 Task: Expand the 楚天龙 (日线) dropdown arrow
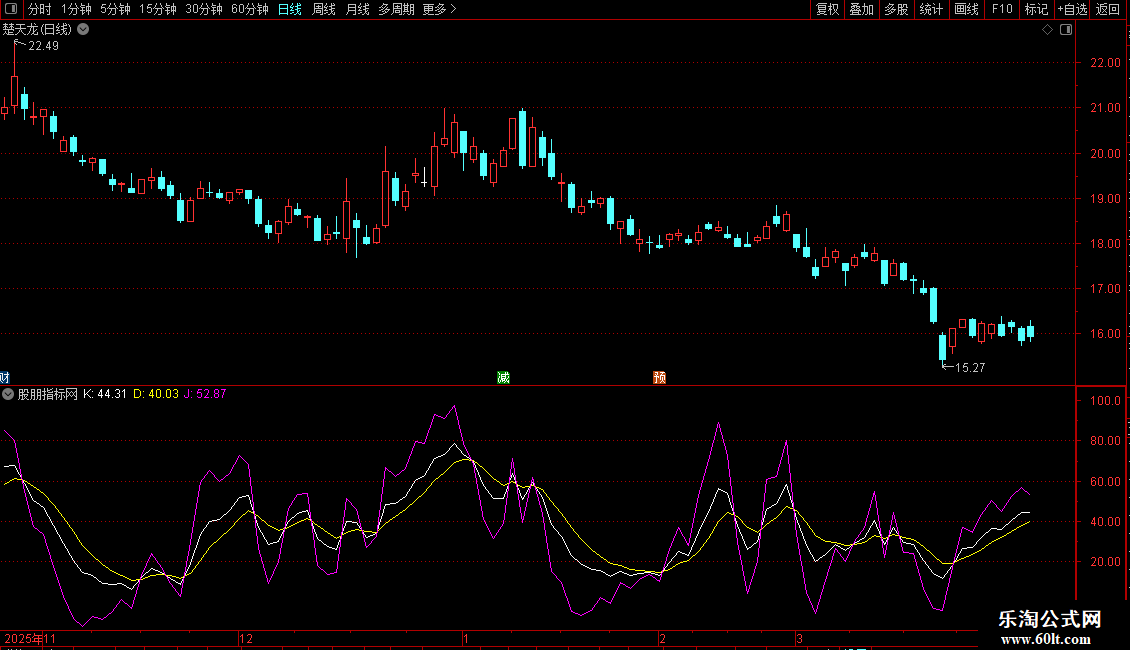pyautogui.click(x=83, y=30)
